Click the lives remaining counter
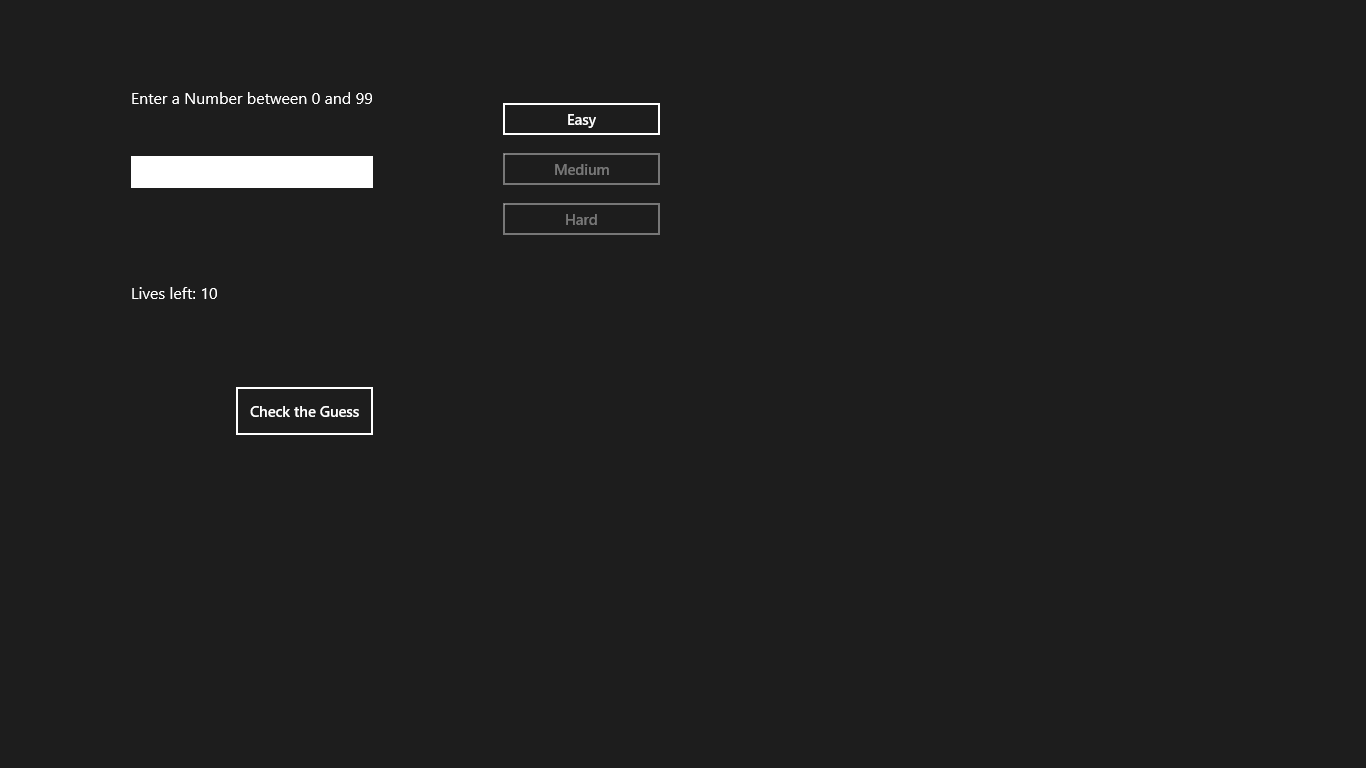This screenshot has height=768, width=1366. pos(174,293)
